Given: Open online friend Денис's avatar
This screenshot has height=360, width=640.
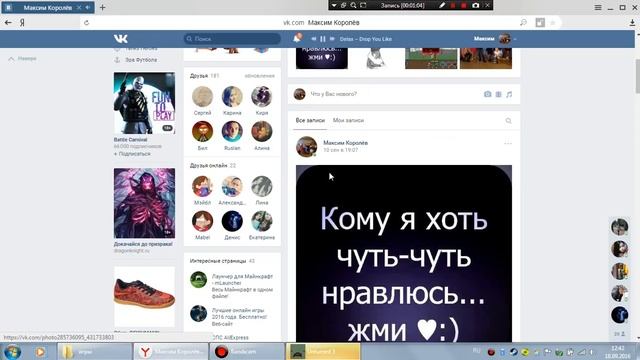Looking at the screenshot, I should tap(232, 221).
